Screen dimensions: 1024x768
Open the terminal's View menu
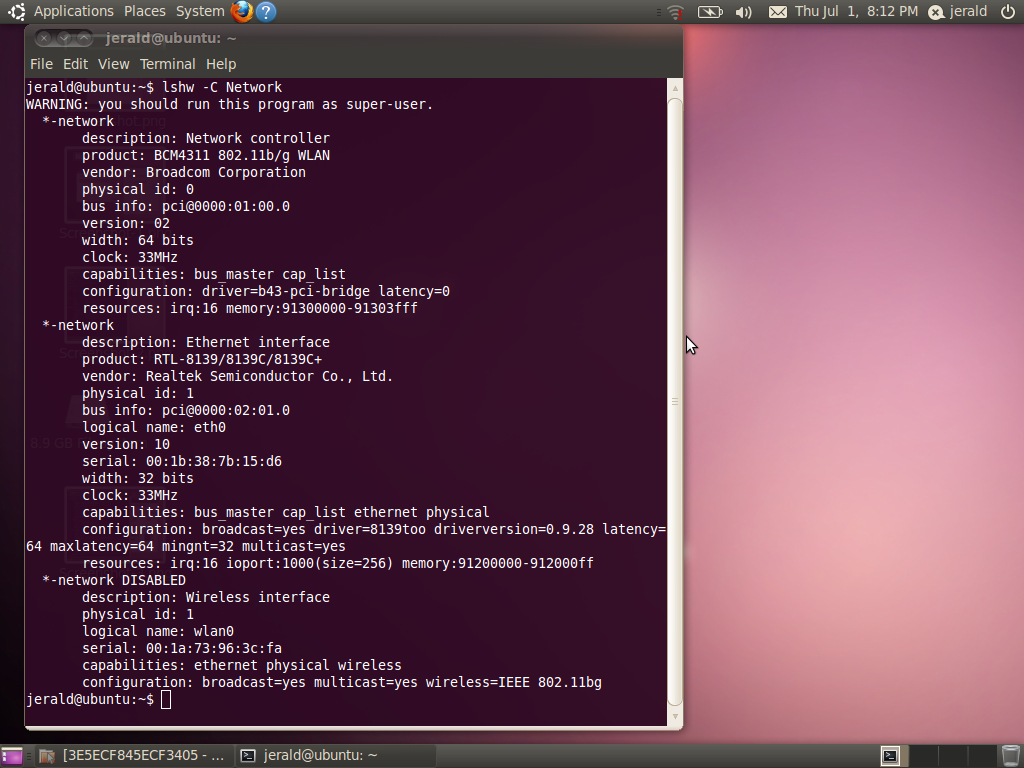pyautogui.click(x=113, y=64)
